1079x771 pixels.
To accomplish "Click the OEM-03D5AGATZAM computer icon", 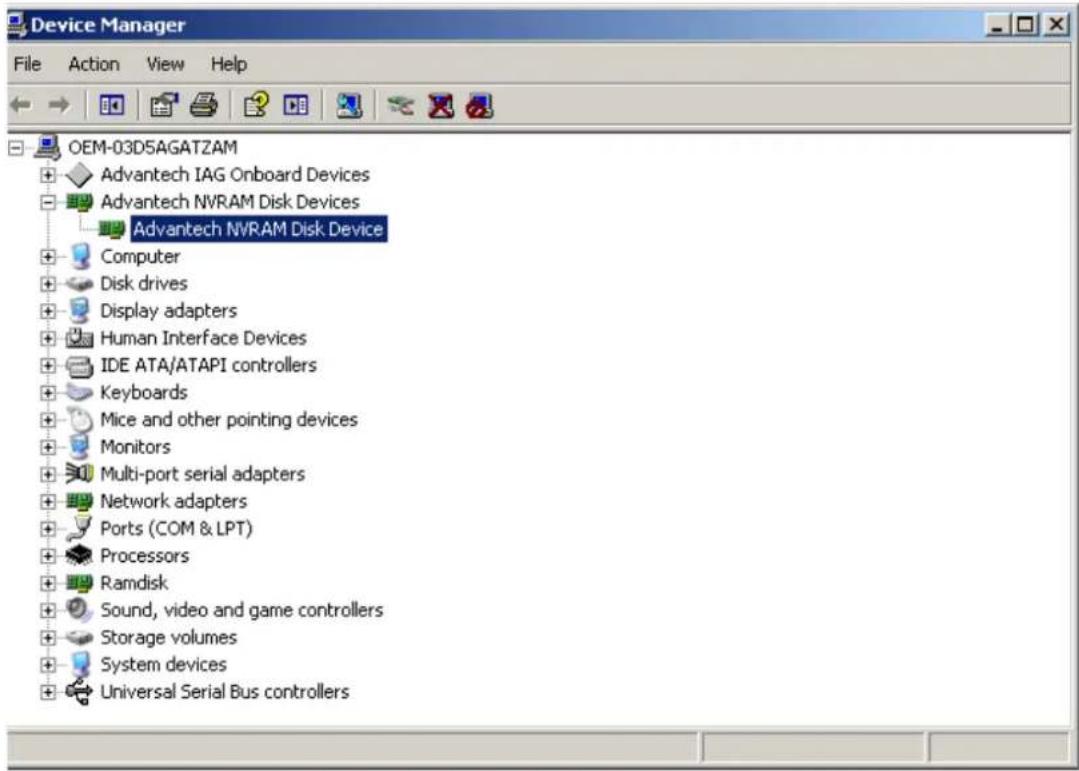I will tap(47, 147).
